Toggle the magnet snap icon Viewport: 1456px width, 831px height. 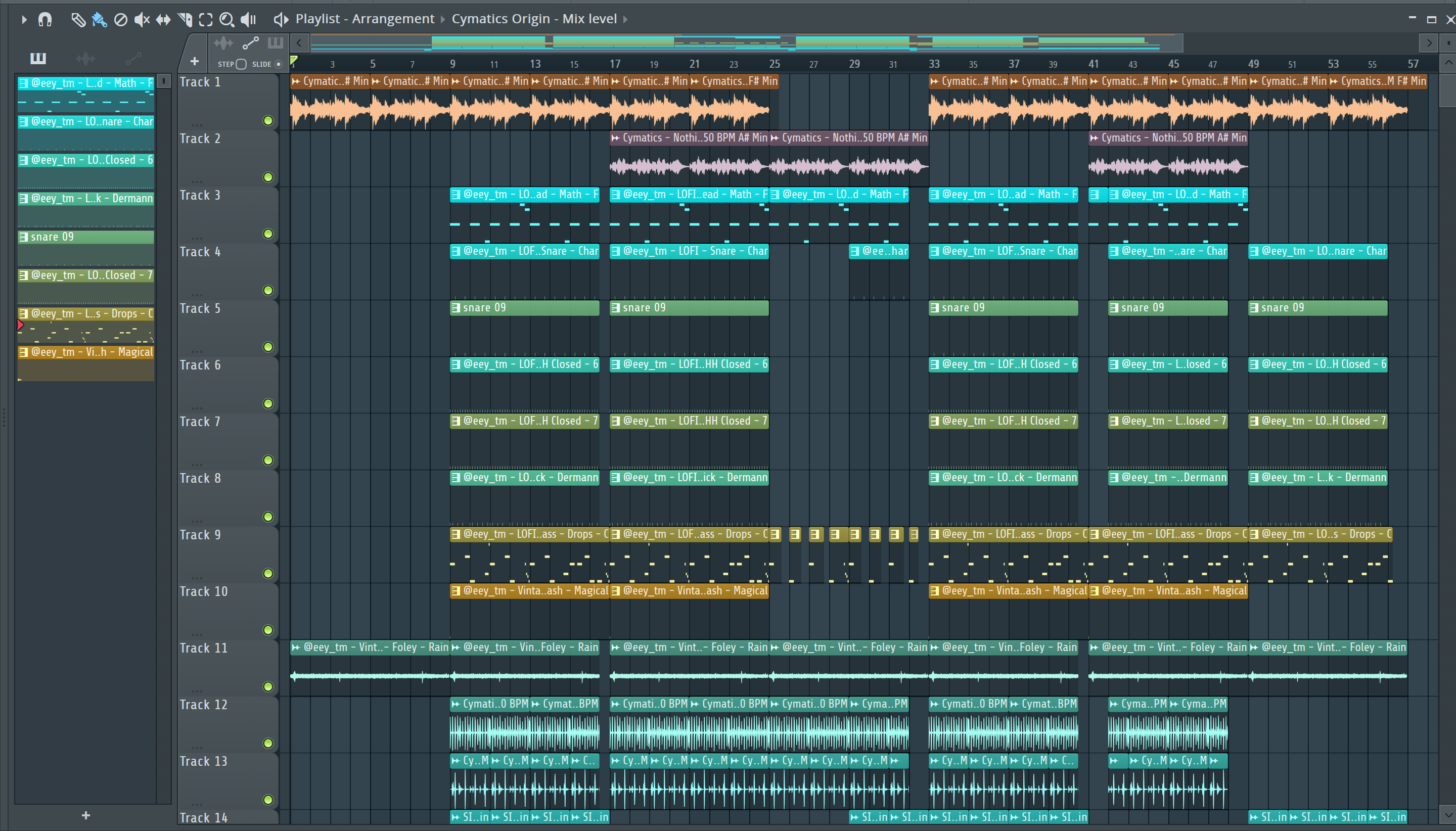coord(45,19)
